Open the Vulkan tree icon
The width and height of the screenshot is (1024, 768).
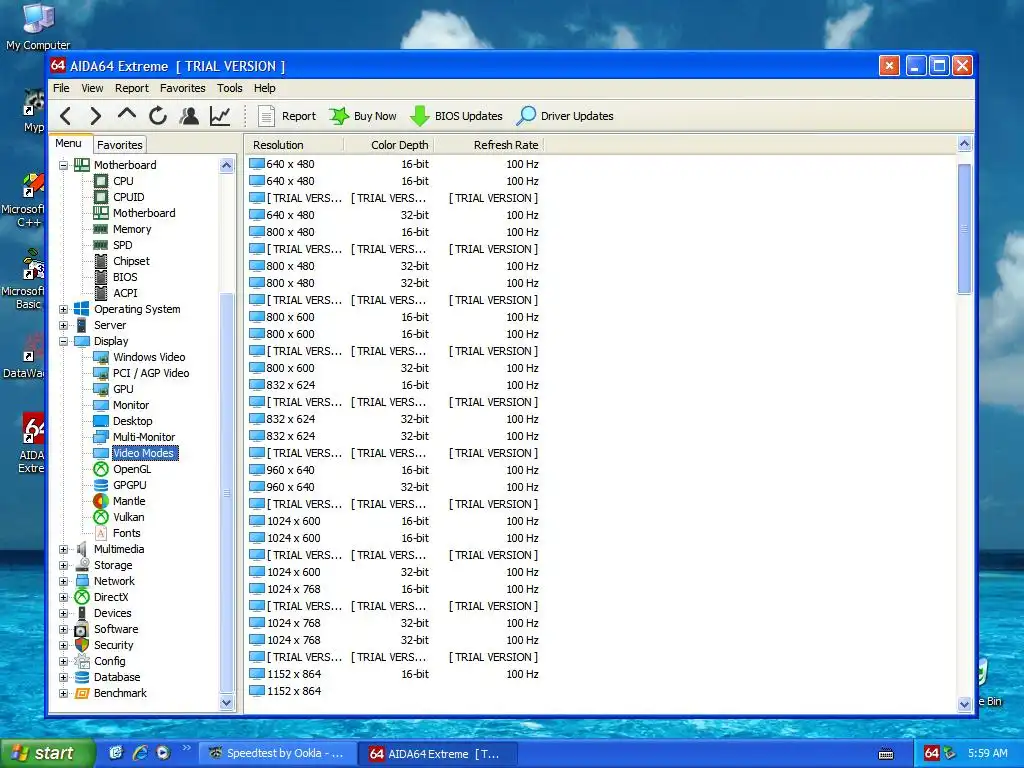click(x=101, y=517)
